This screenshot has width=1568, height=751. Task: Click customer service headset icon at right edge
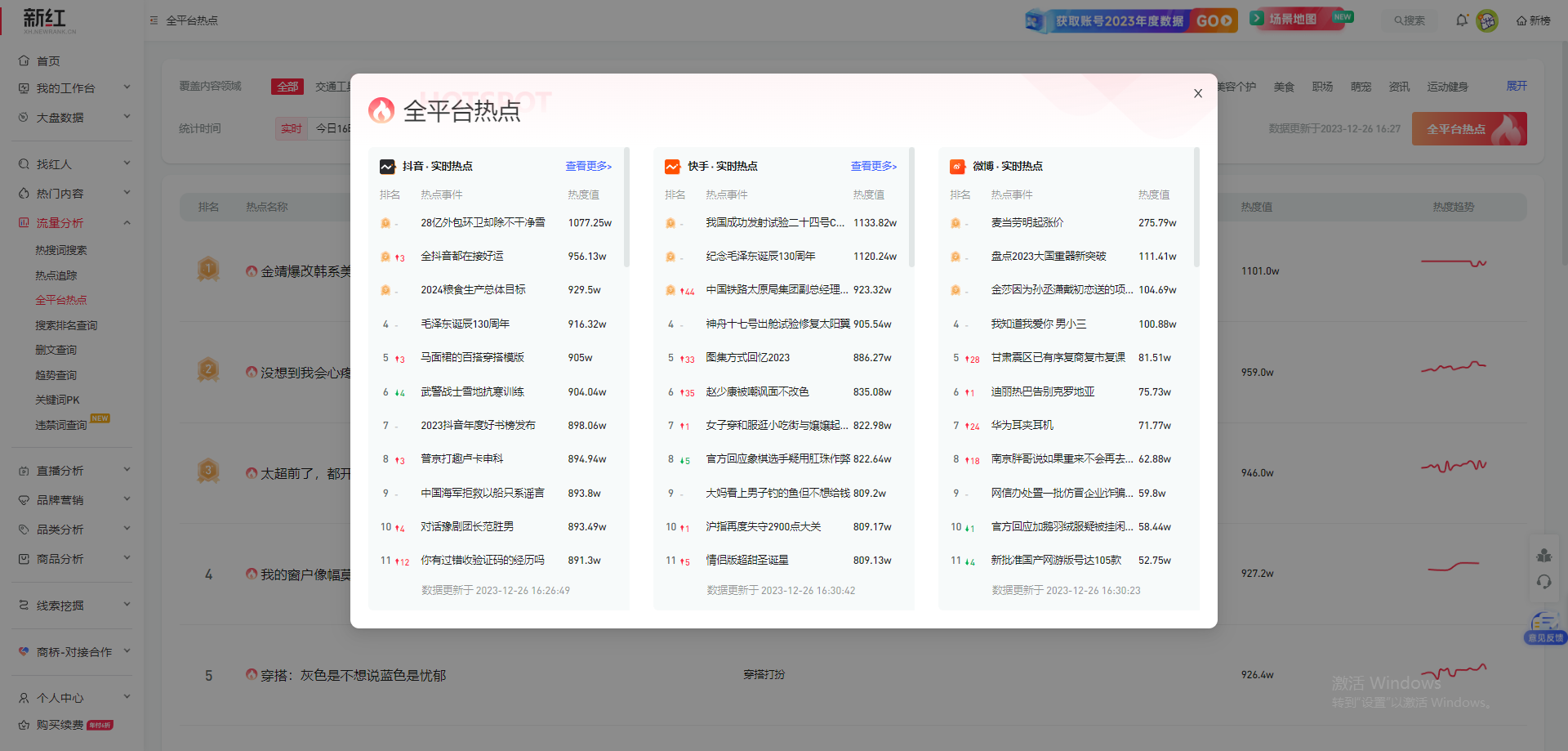click(x=1543, y=582)
